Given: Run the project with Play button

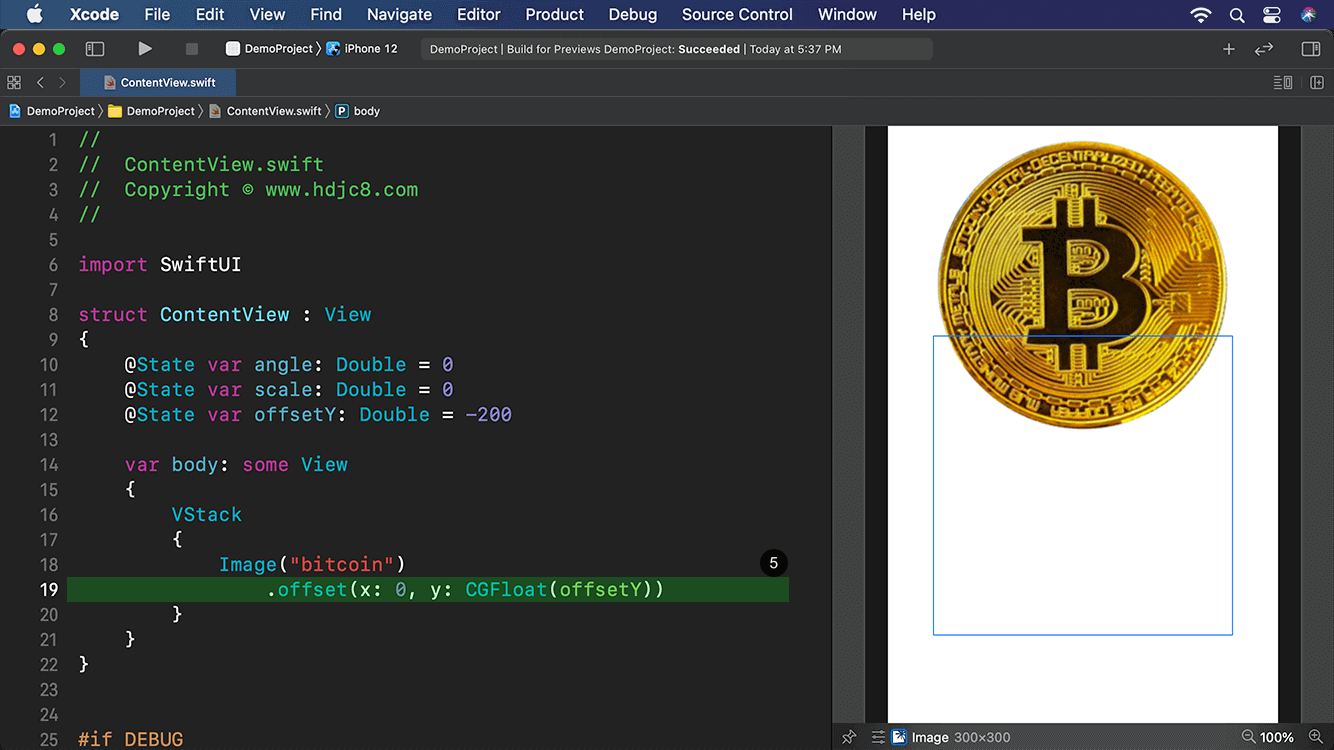Looking at the screenshot, I should tap(145, 49).
